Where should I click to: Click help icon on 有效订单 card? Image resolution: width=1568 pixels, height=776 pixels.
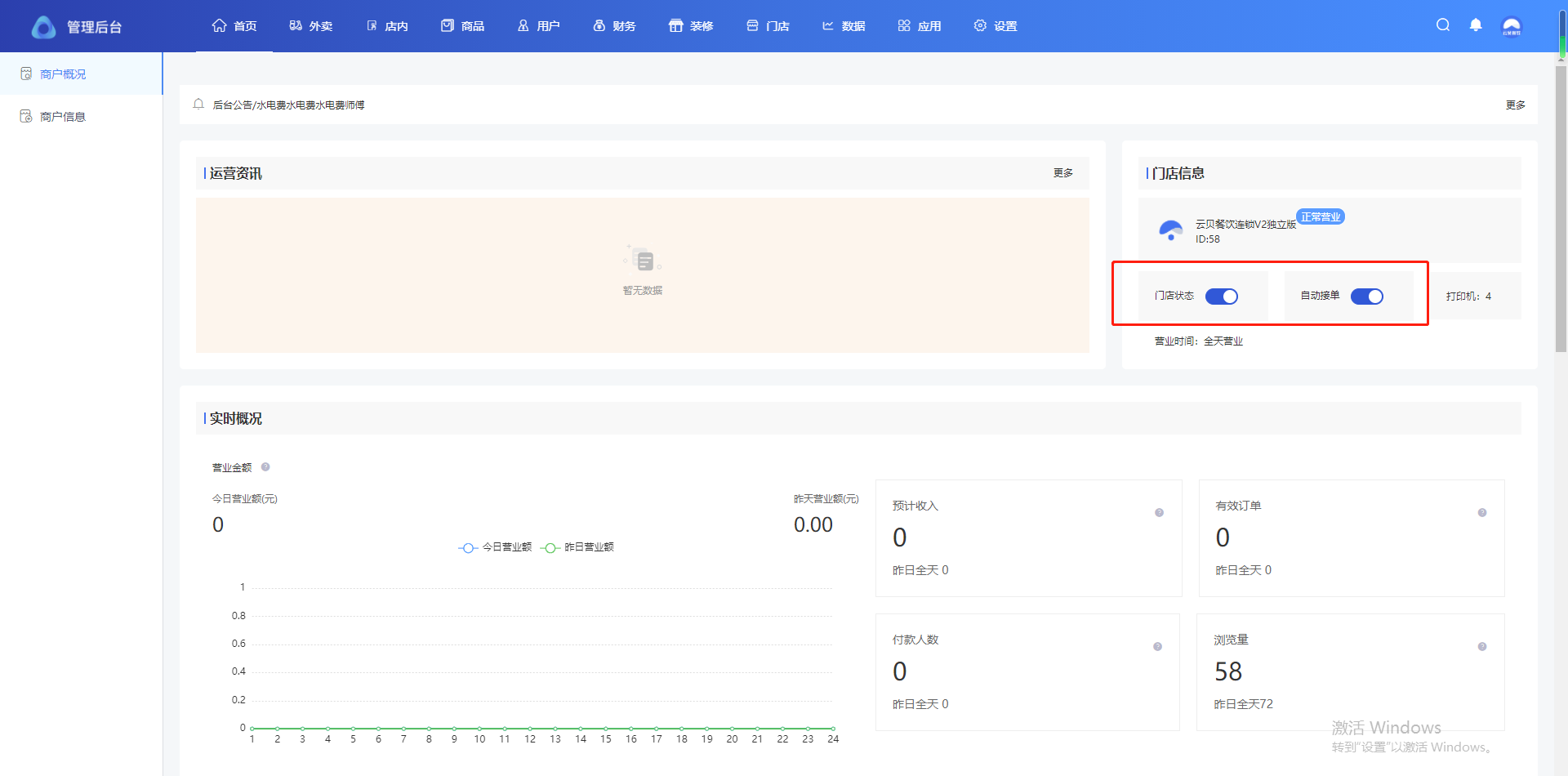click(1482, 513)
